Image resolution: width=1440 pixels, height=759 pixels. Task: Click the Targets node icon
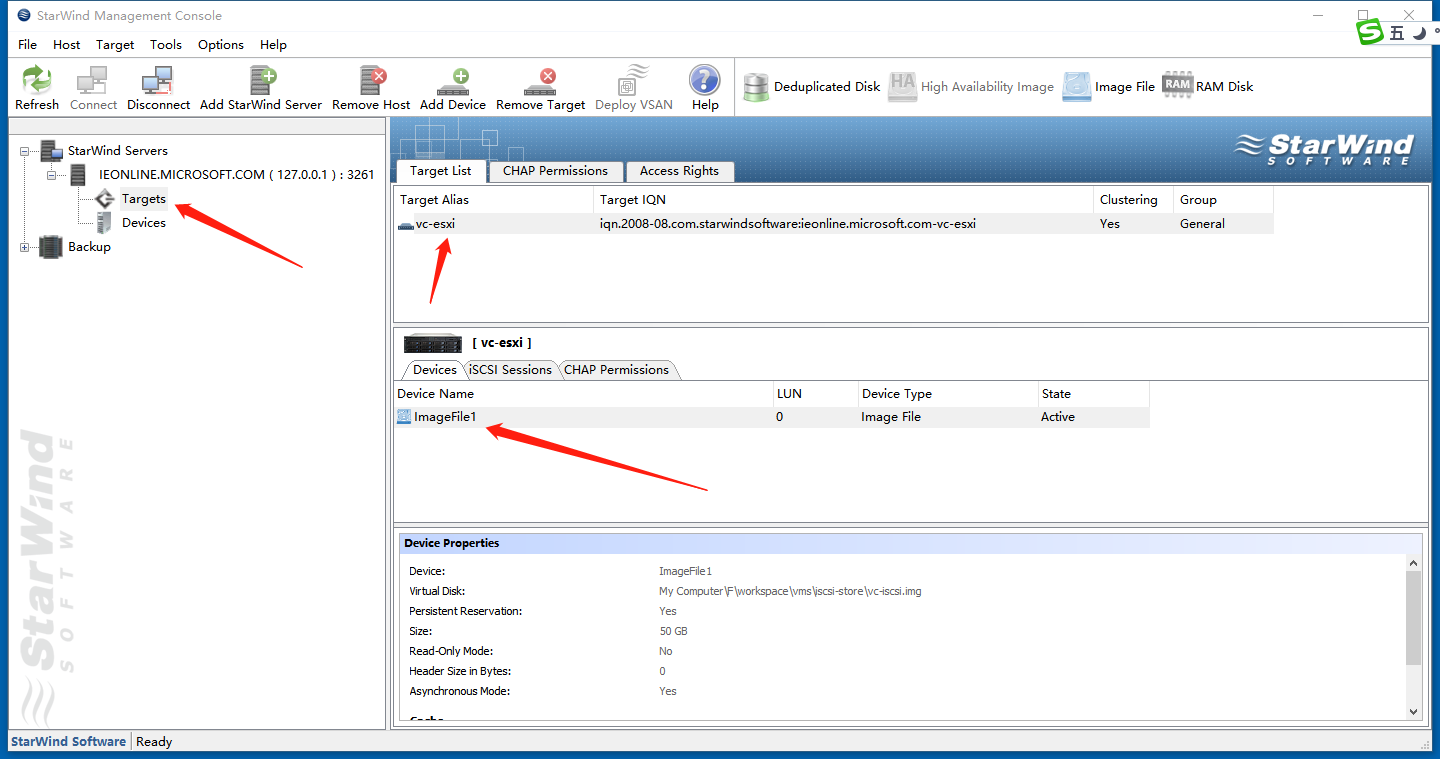[105, 199]
